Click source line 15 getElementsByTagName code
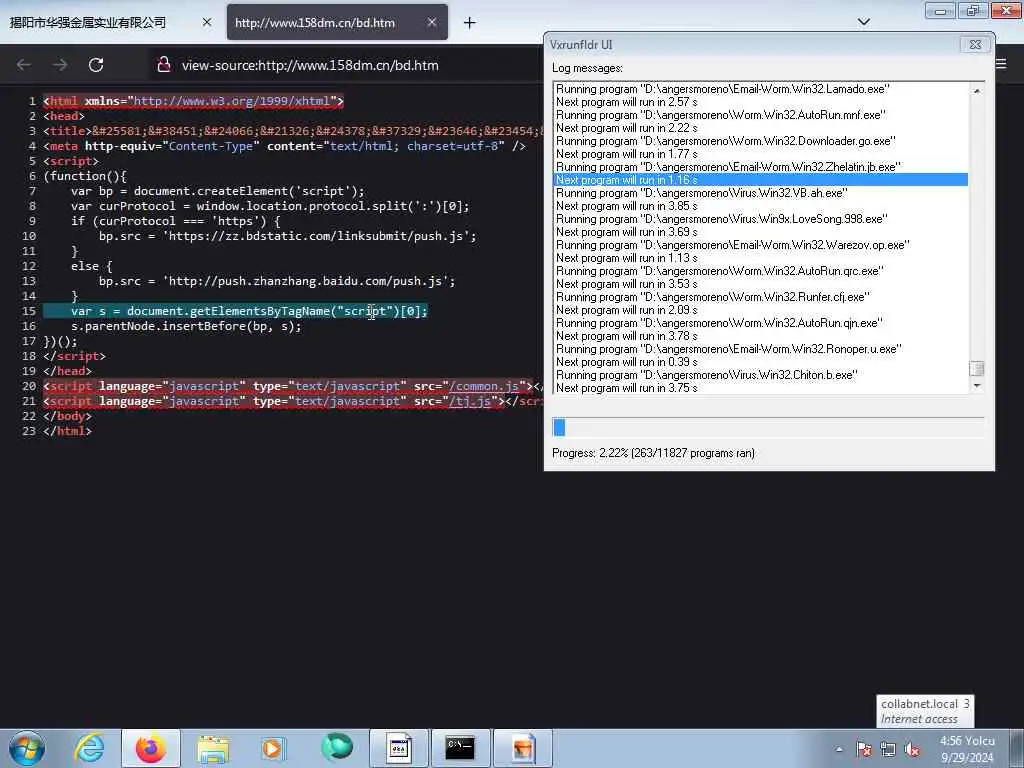The height and width of the screenshot is (768, 1024). point(249,311)
